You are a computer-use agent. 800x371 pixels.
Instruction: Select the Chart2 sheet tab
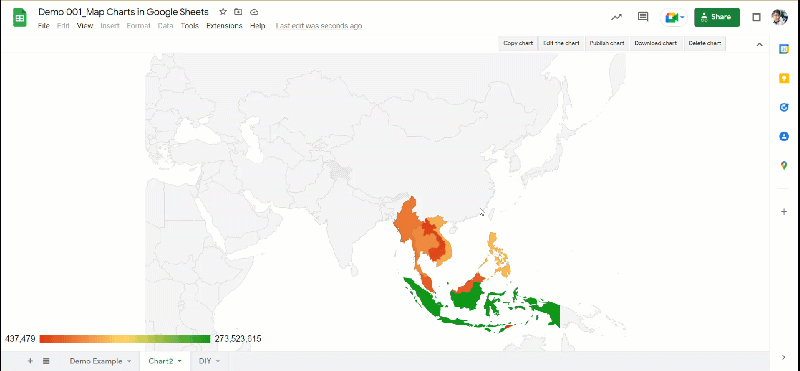coord(161,361)
